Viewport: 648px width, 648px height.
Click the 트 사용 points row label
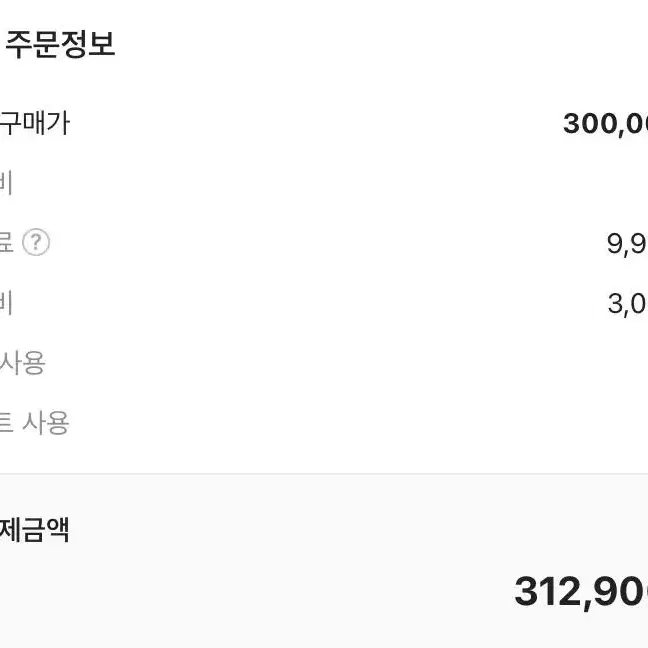pyautogui.click(x=34, y=423)
